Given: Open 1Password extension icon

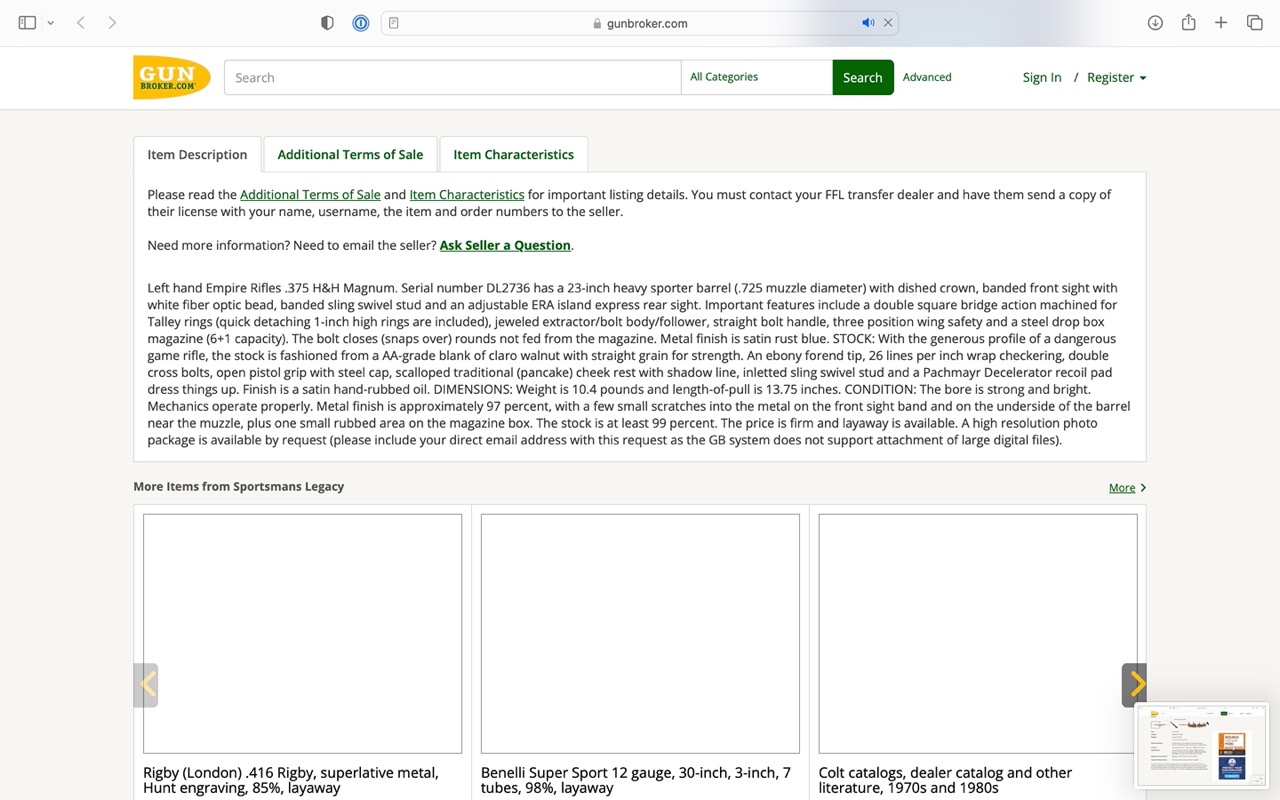Looking at the screenshot, I should coord(361,23).
